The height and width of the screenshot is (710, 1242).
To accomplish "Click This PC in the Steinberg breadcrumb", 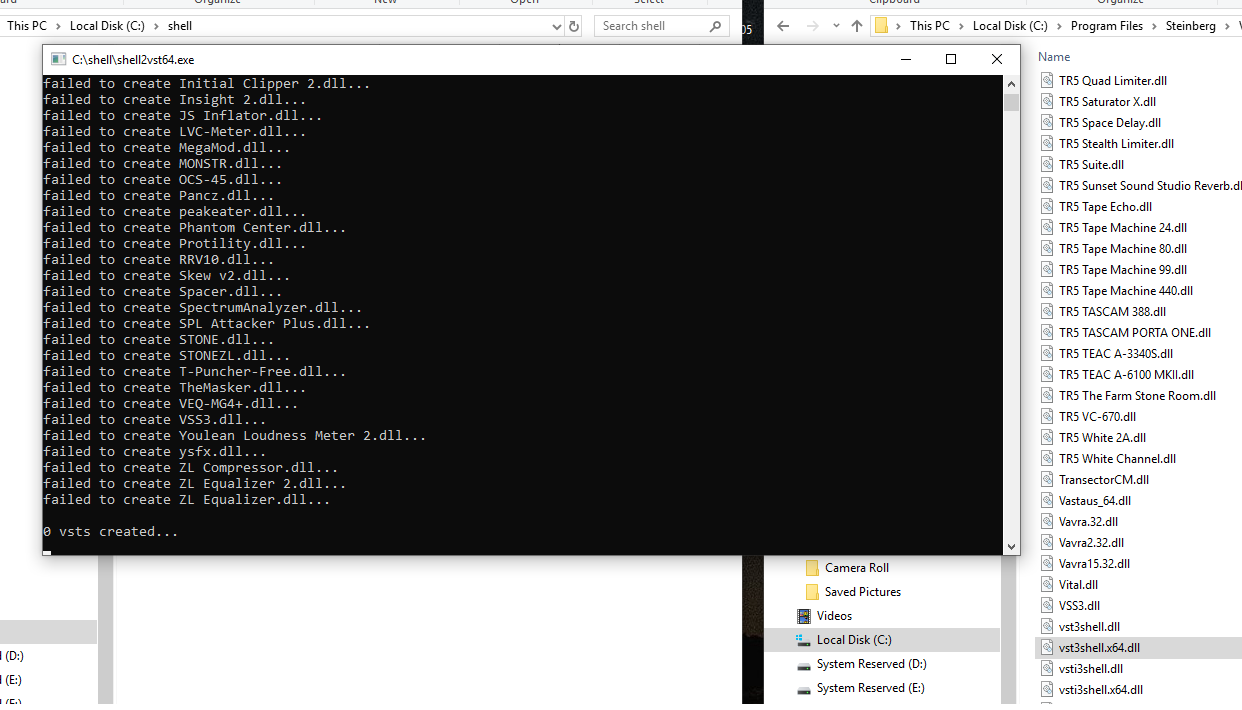I will click(x=929, y=26).
